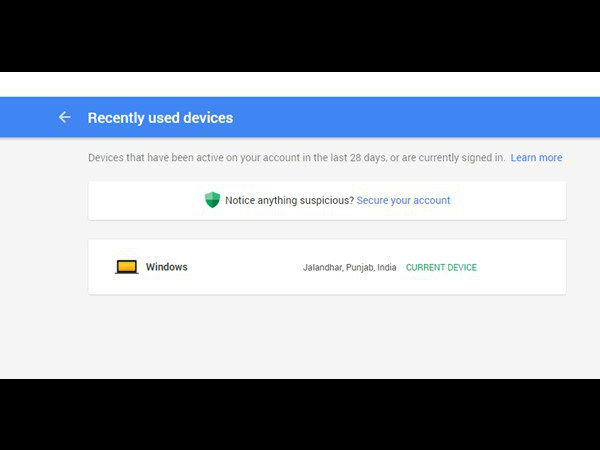The width and height of the screenshot is (600, 450).
Task: Open the Learn more link
Action: click(x=536, y=158)
